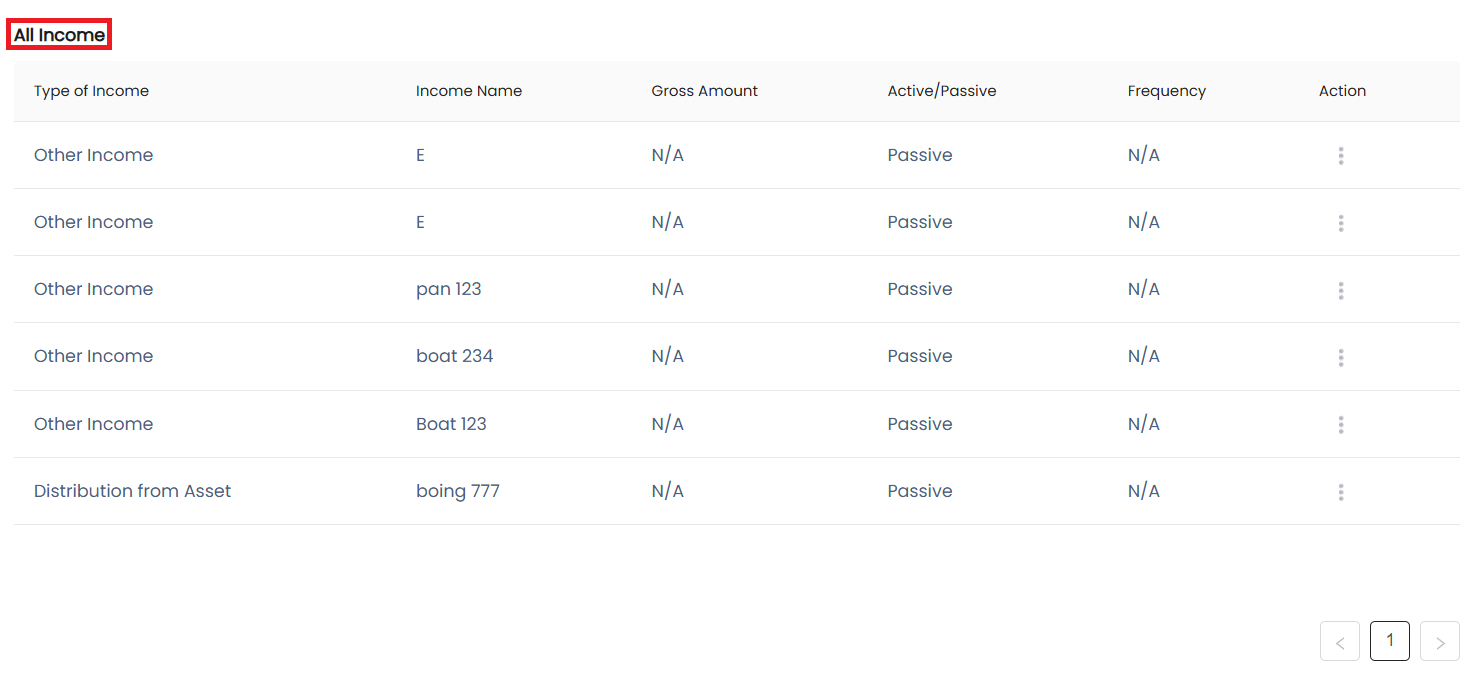Image resolution: width=1471 pixels, height=689 pixels.
Task: Click the Active/Passive column header
Action: point(941,91)
